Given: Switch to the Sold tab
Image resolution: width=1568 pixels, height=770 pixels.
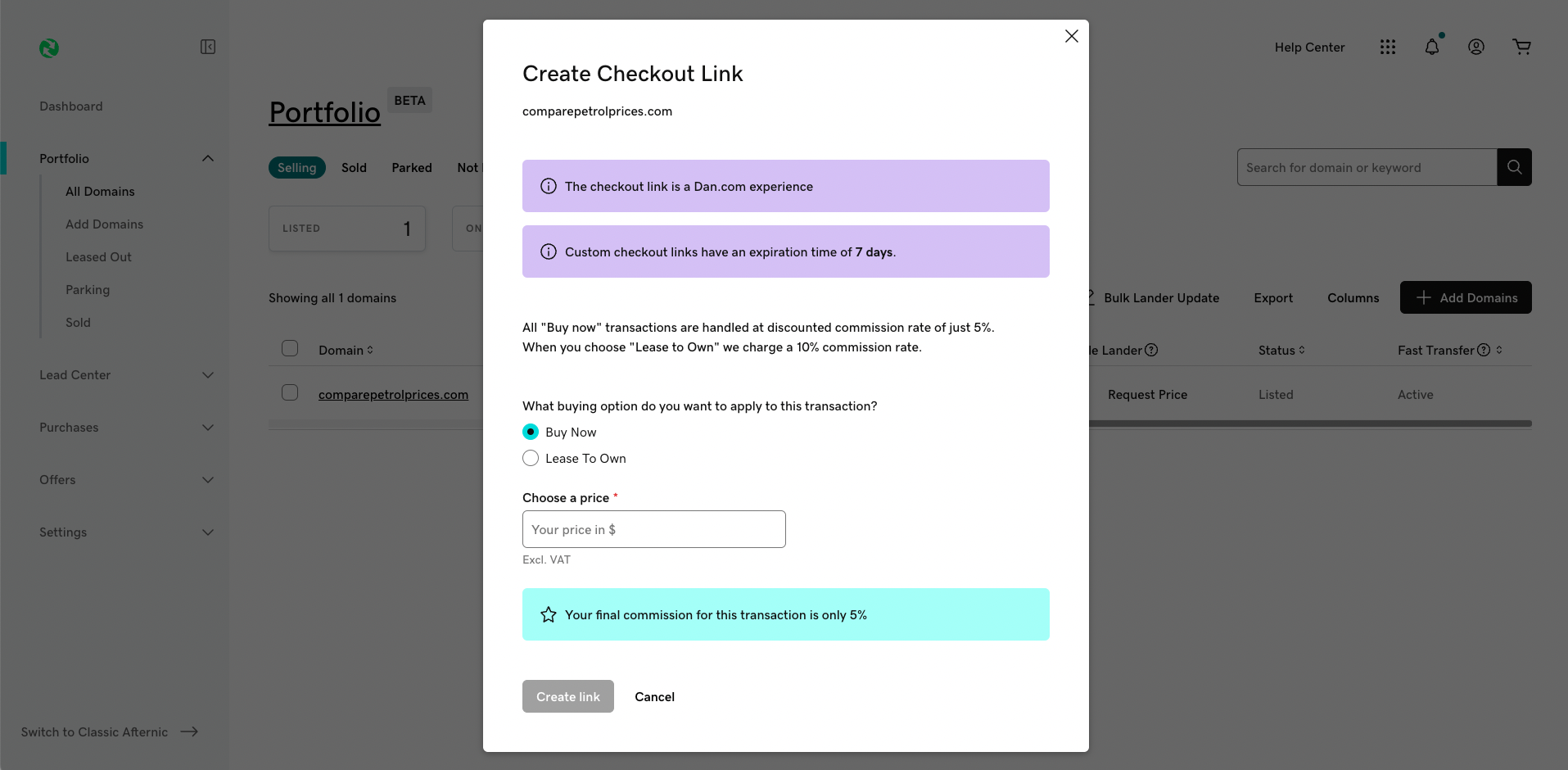Looking at the screenshot, I should click(x=354, y=167).
